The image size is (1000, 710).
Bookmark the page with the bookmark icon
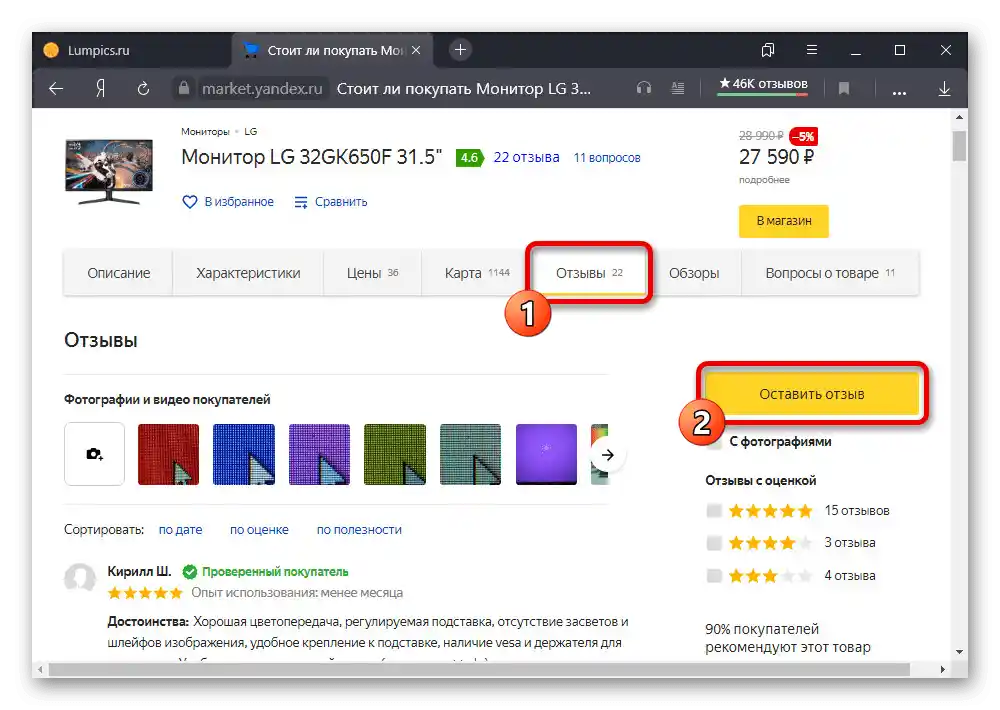[x=844, y=89]
